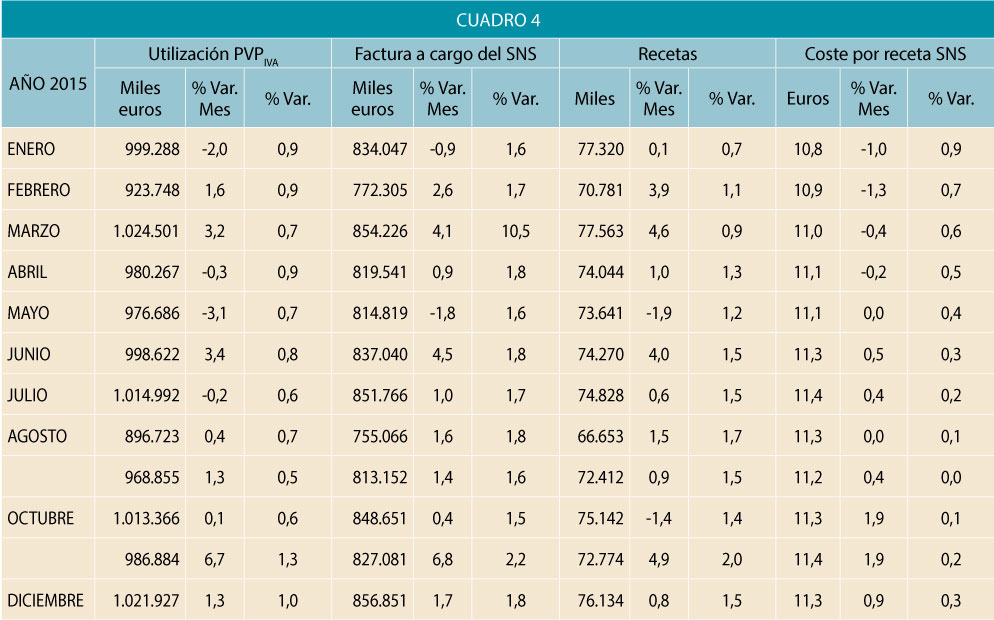Click the 1.024.501 cell for MARZO
Screen dimensions: 994x620
tap(146, 231)
